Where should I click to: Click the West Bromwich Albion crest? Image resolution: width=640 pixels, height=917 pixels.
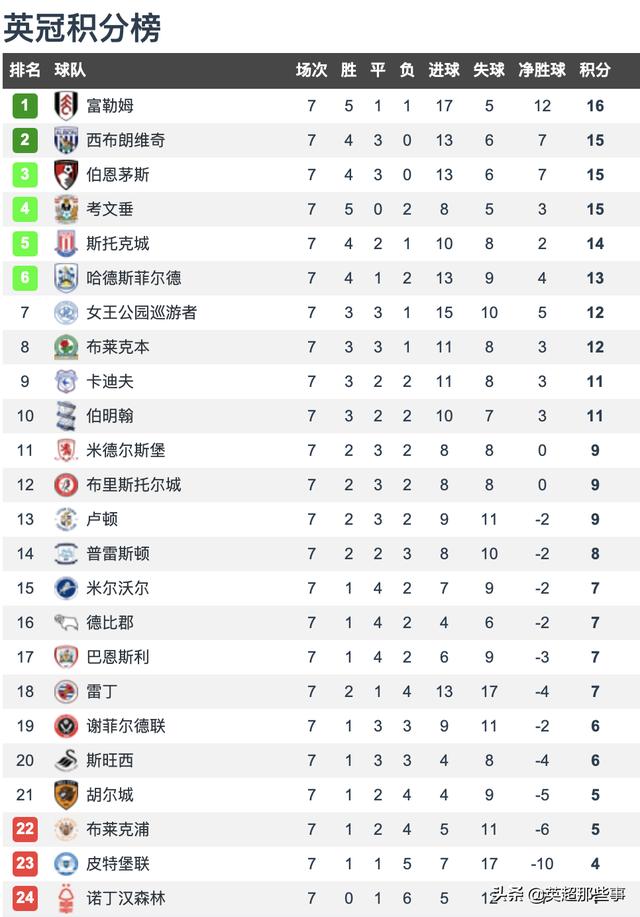coord(66,140)
